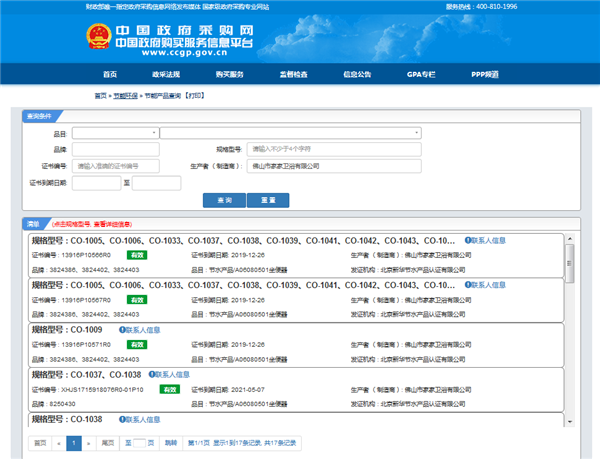Click the previous page « arrow

tap(59, 443)
